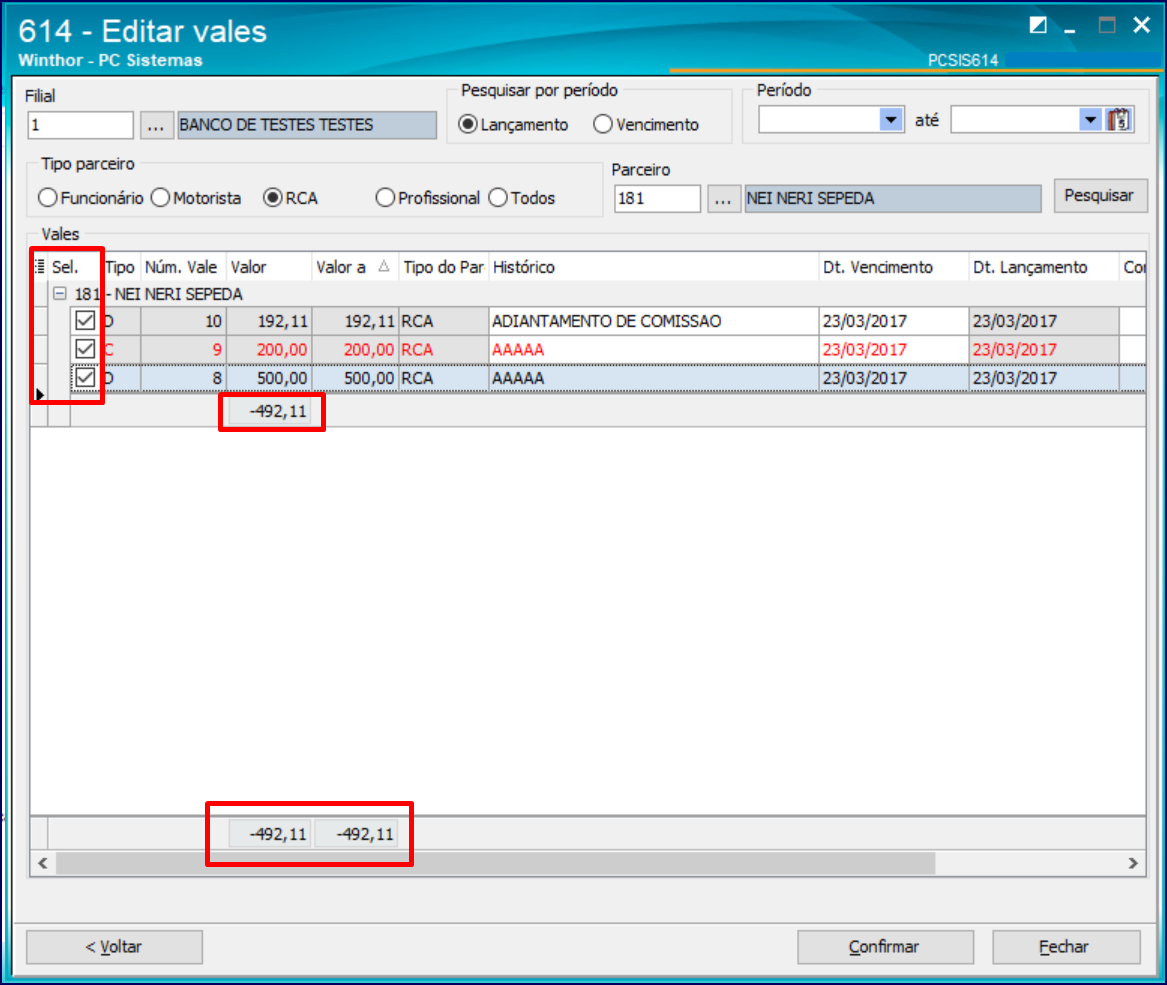This screenshot has height=985, width=1167.
Task: Select the Lançamento radio button
Action: (467, 124)
